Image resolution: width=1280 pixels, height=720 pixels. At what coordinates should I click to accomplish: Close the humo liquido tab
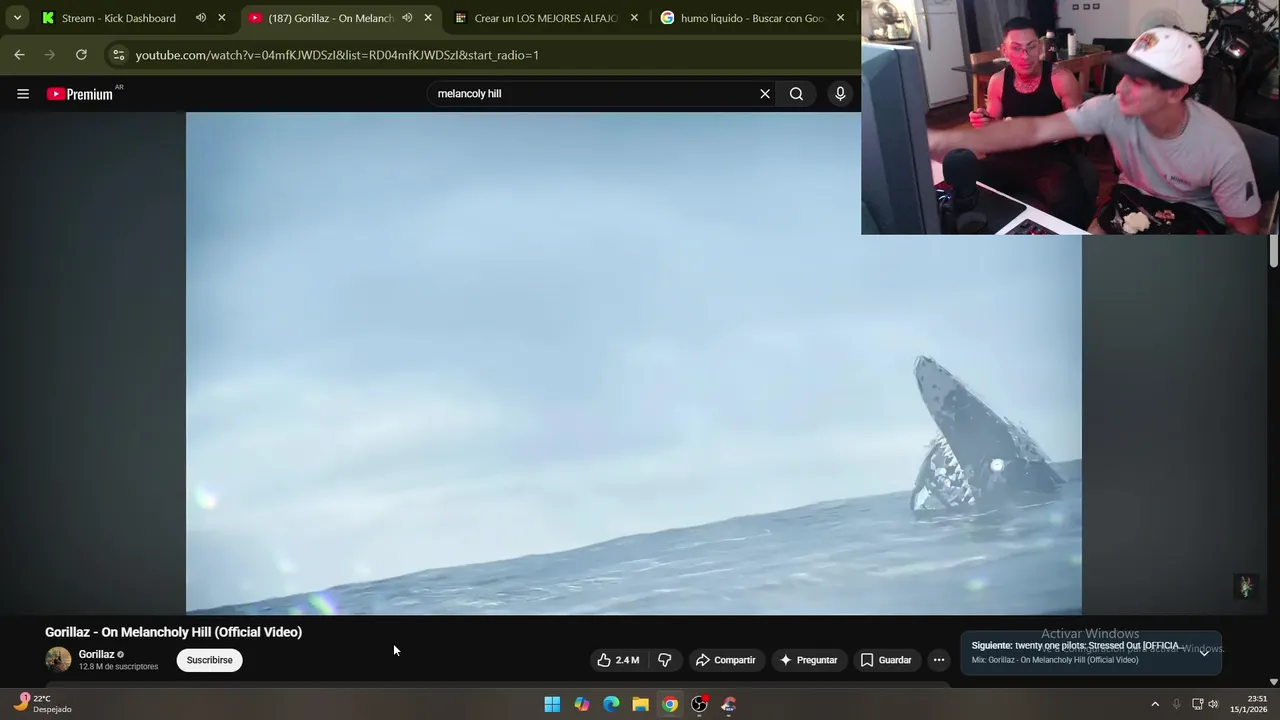[x=840, y=18]
